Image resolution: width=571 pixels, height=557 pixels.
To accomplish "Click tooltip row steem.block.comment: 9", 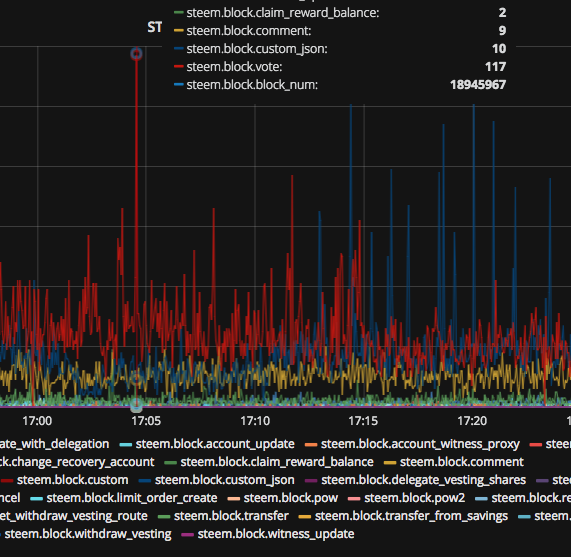I will (340, 31).
